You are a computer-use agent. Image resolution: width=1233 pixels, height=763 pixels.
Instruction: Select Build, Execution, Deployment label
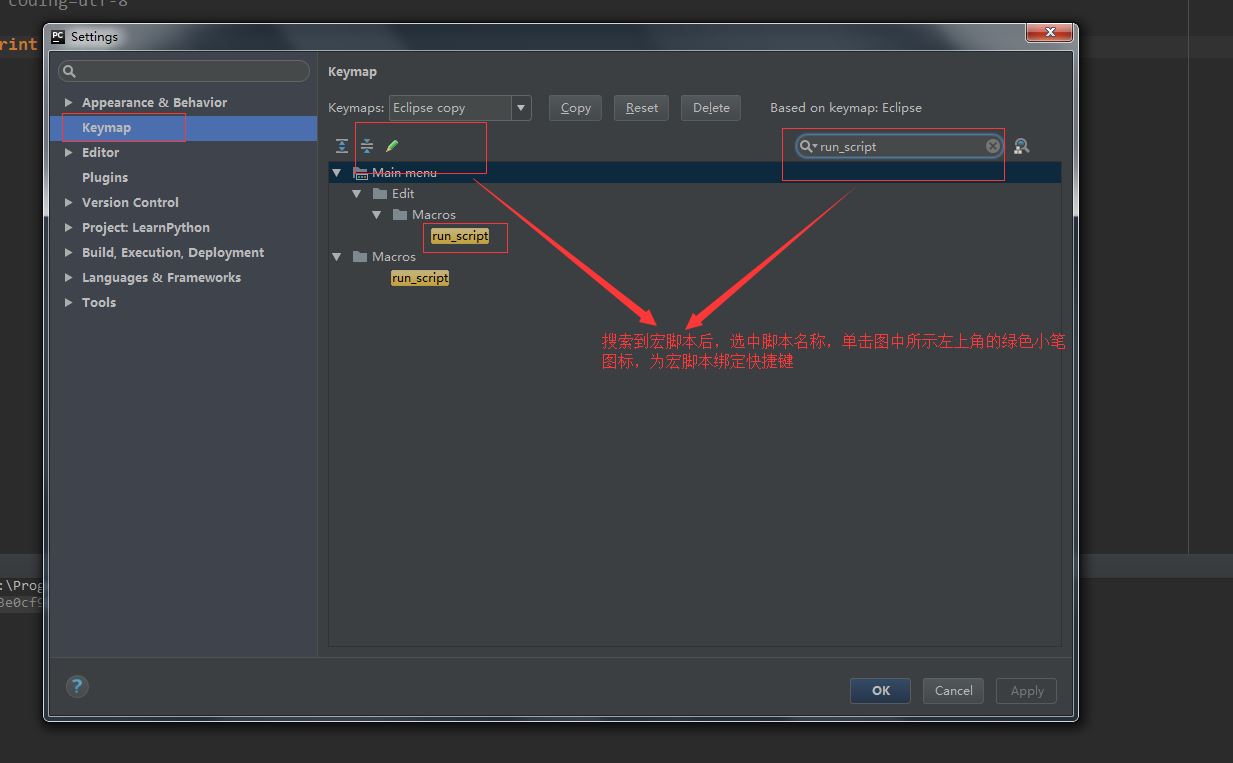173,253
